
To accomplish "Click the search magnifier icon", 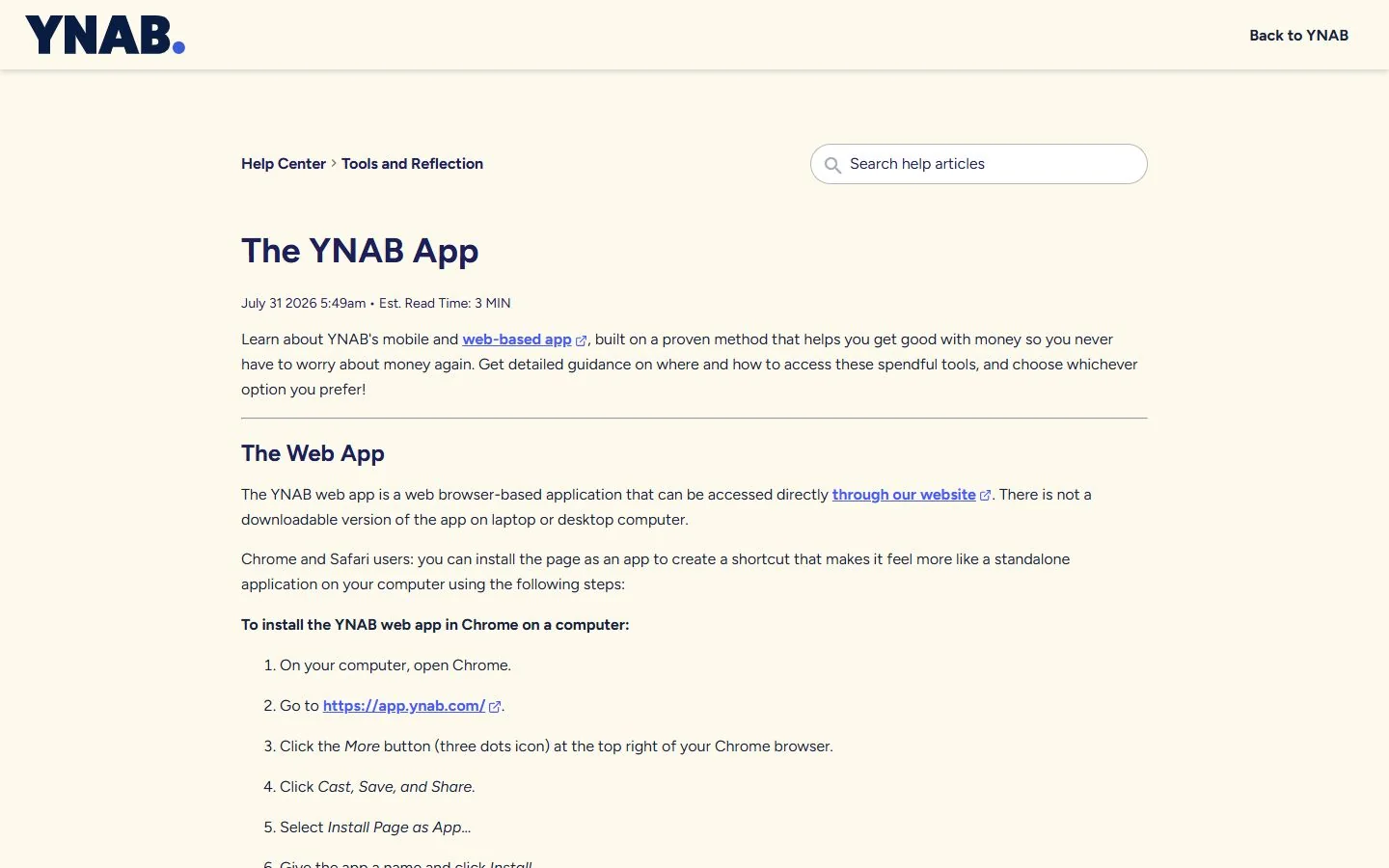I will coord(832,165).
